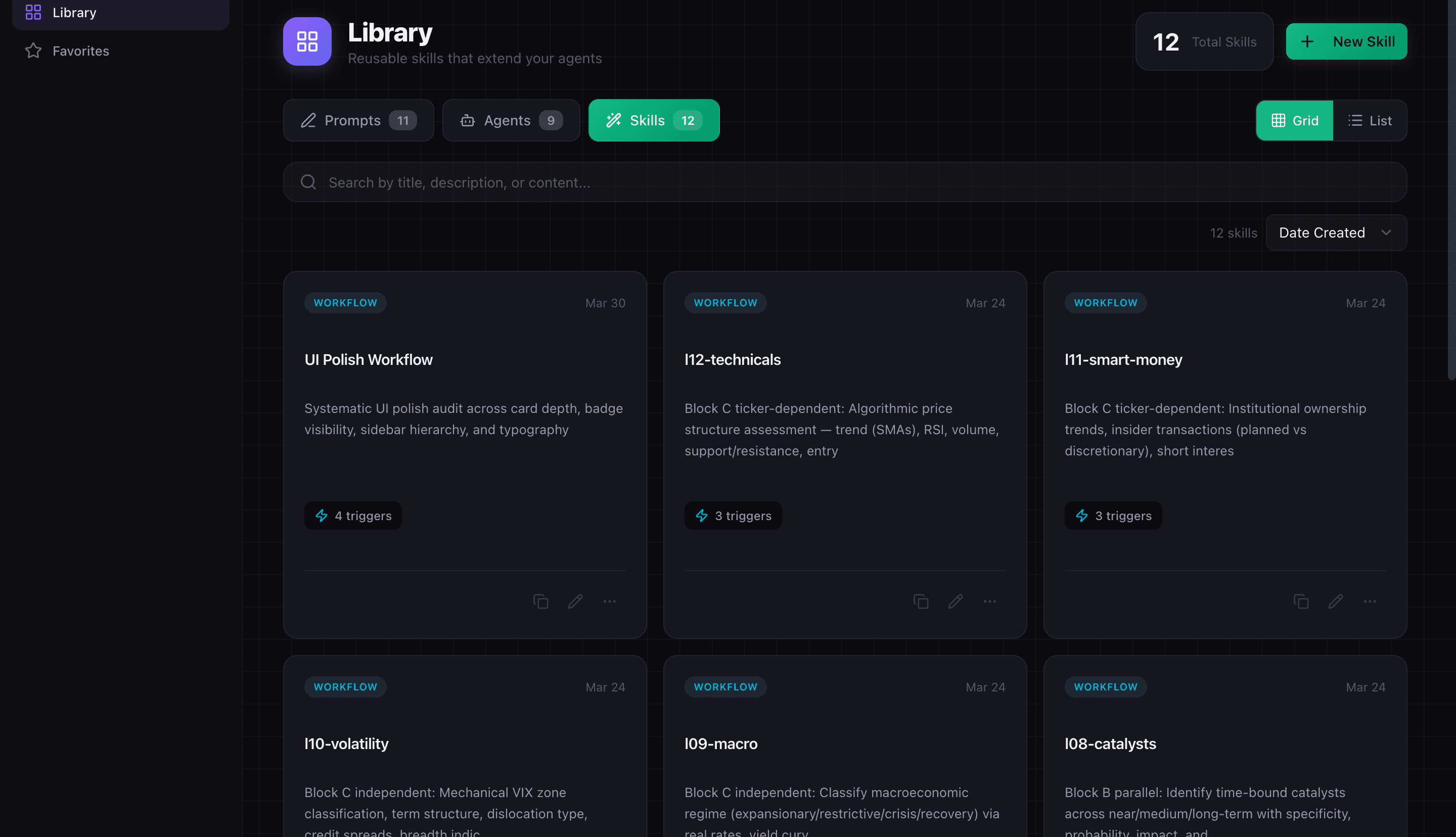The width and height of the screenshot is (1456, 837).
Task: Click the search magnifier icon
Action: click(308, 182)
